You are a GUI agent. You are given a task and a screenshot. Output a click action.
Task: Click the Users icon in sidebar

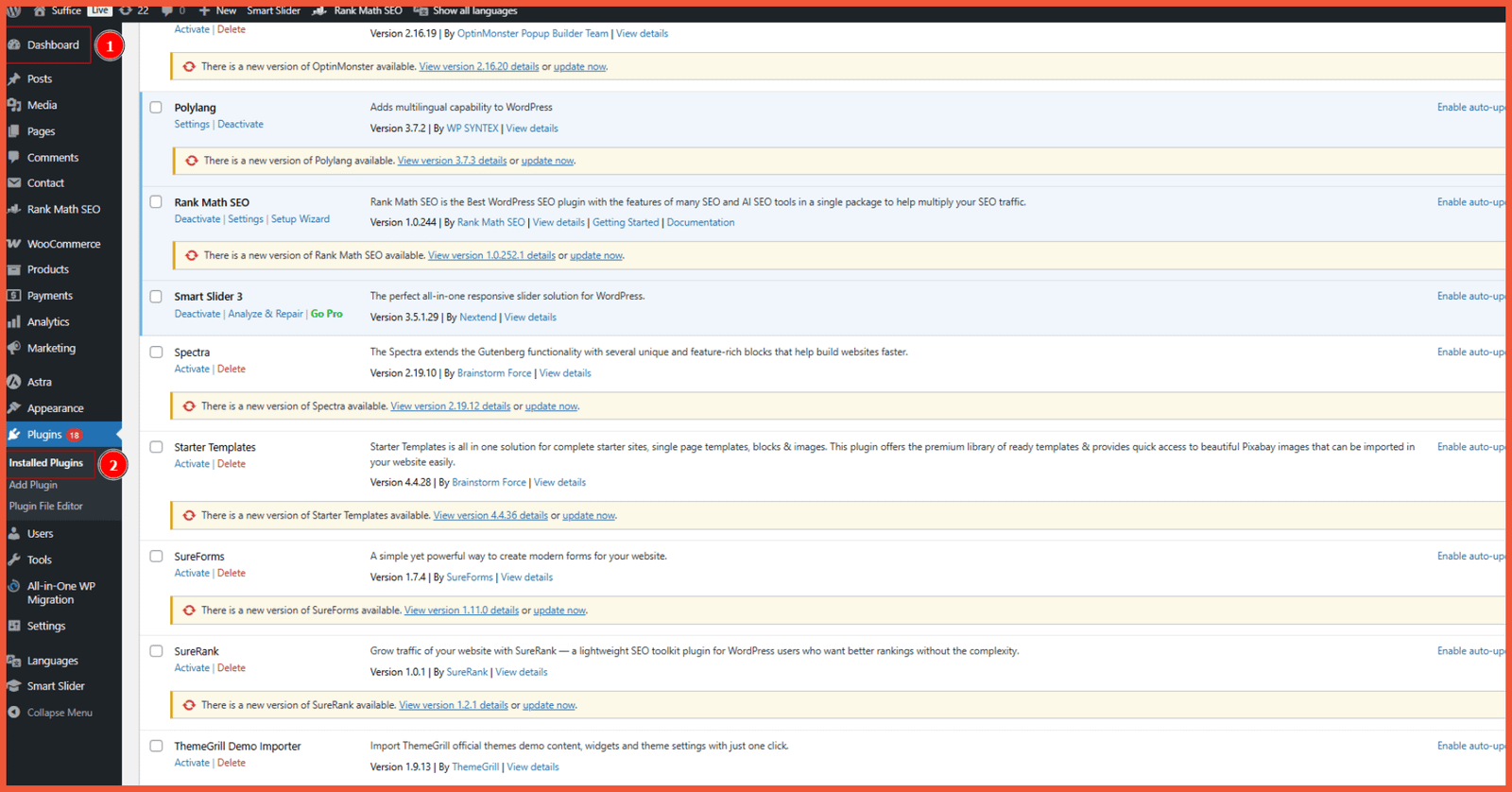(x=14, y=533)
